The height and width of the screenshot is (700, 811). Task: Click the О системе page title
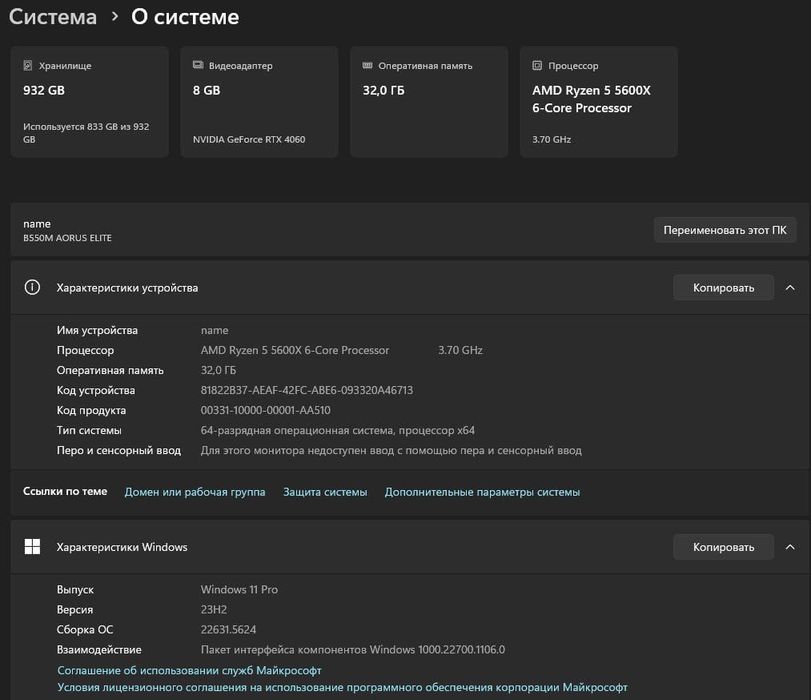pyautogui.click(x=185, y=17)
